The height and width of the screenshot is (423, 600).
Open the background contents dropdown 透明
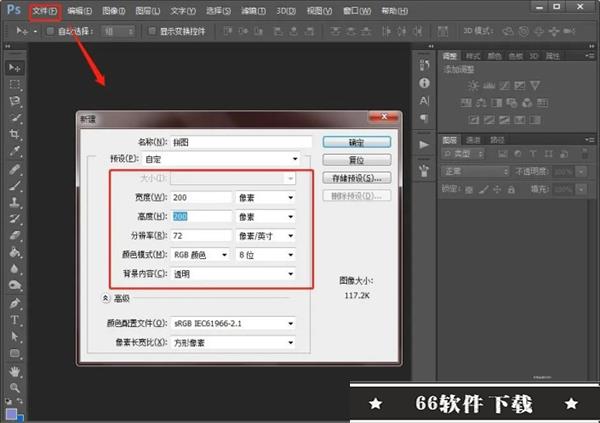(x=233, y=274)
